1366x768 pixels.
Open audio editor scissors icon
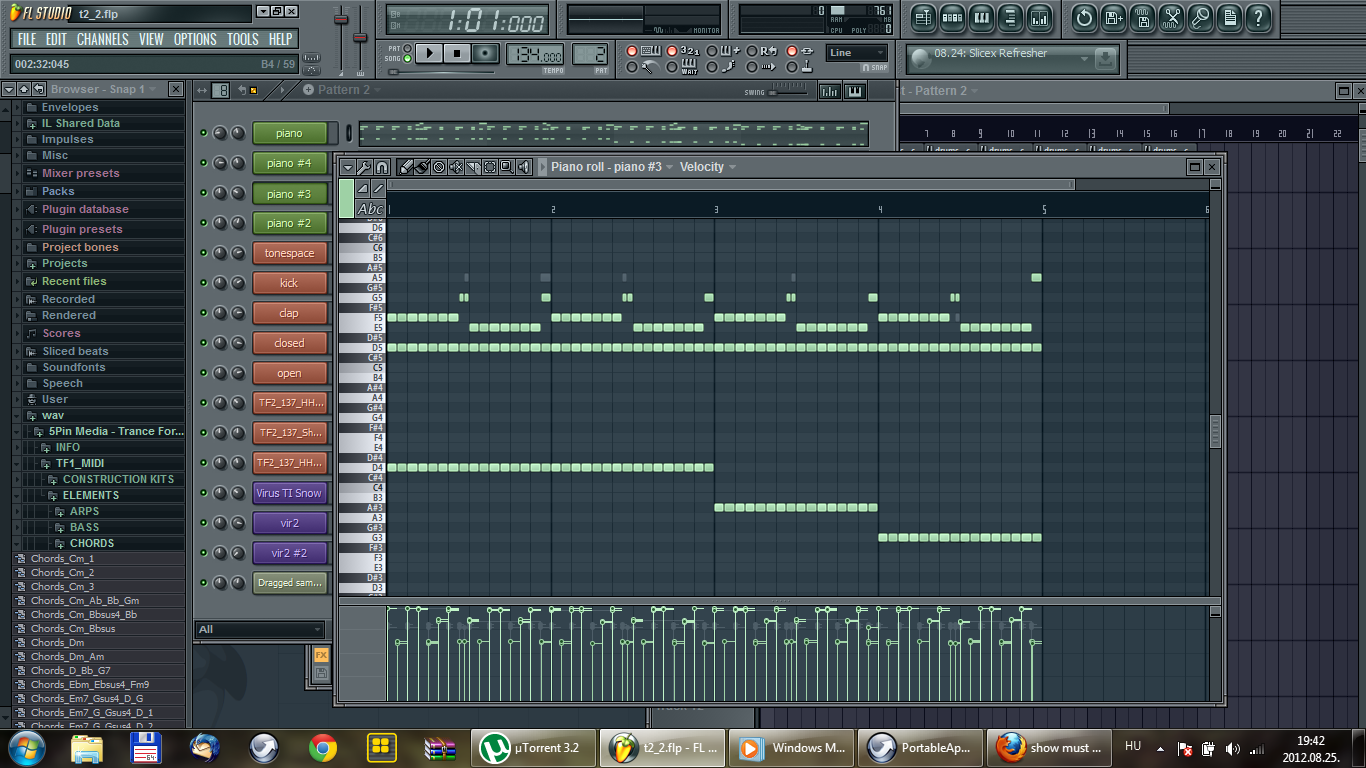[x=1171, y=17]
